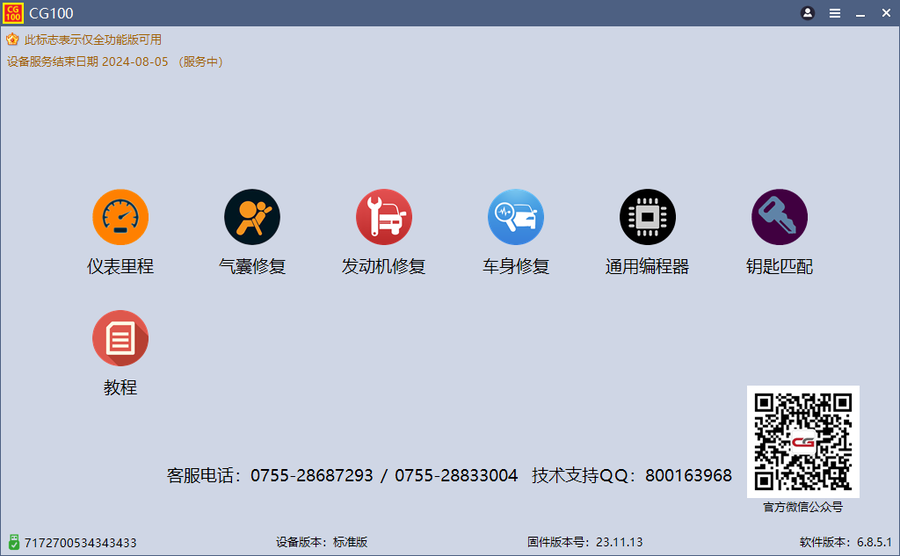Launch the 气囊修复 airbag repair function
The height and width of the screenshot is (556, 900).
[x=252, y=217]
